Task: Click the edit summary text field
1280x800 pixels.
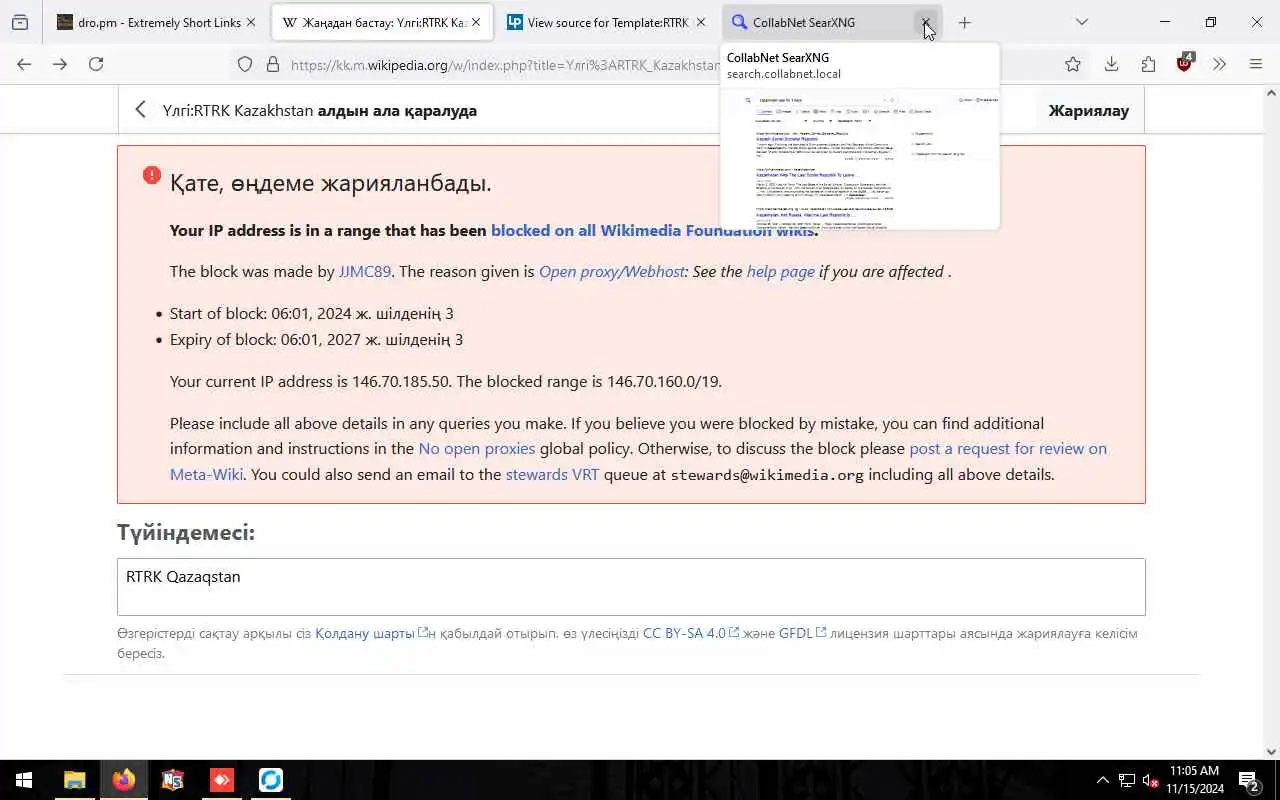Action: [x=631, y=586]
